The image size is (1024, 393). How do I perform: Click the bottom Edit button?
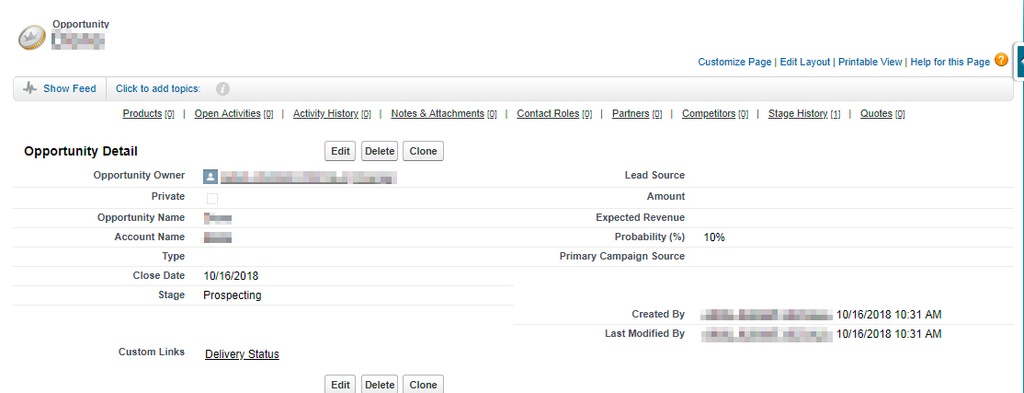(340, 385)
